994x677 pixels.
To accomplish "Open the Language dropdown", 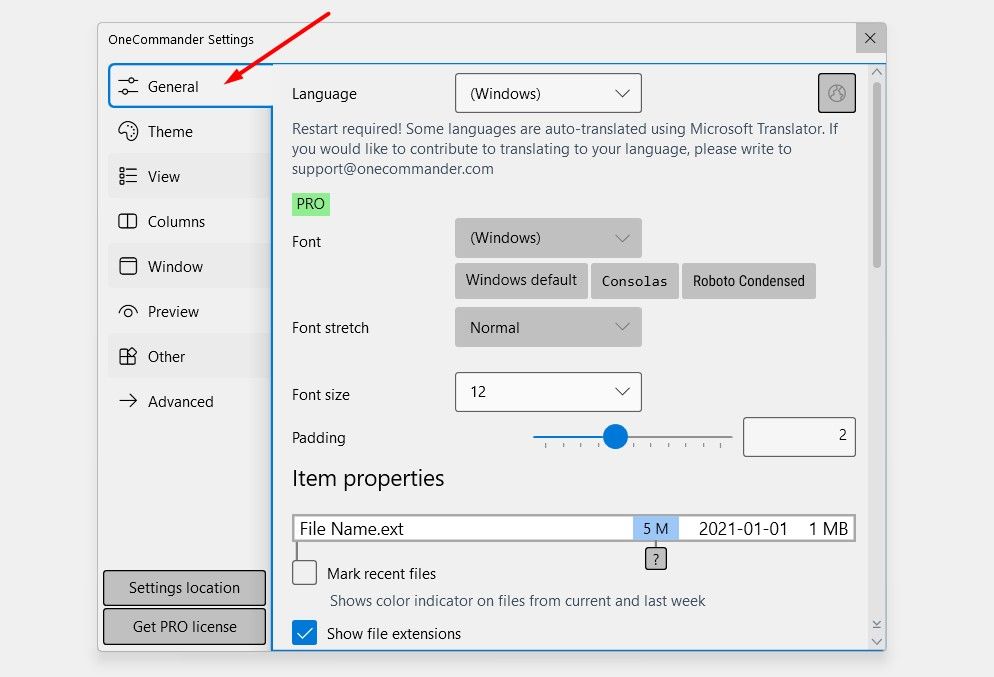I will (548, 93).
